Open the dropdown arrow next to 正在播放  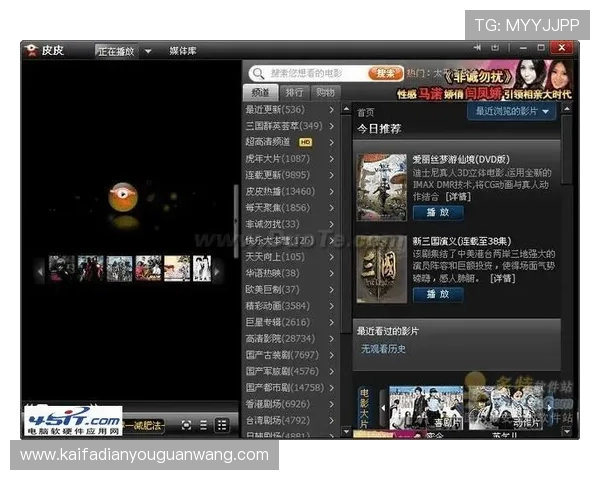148,51
